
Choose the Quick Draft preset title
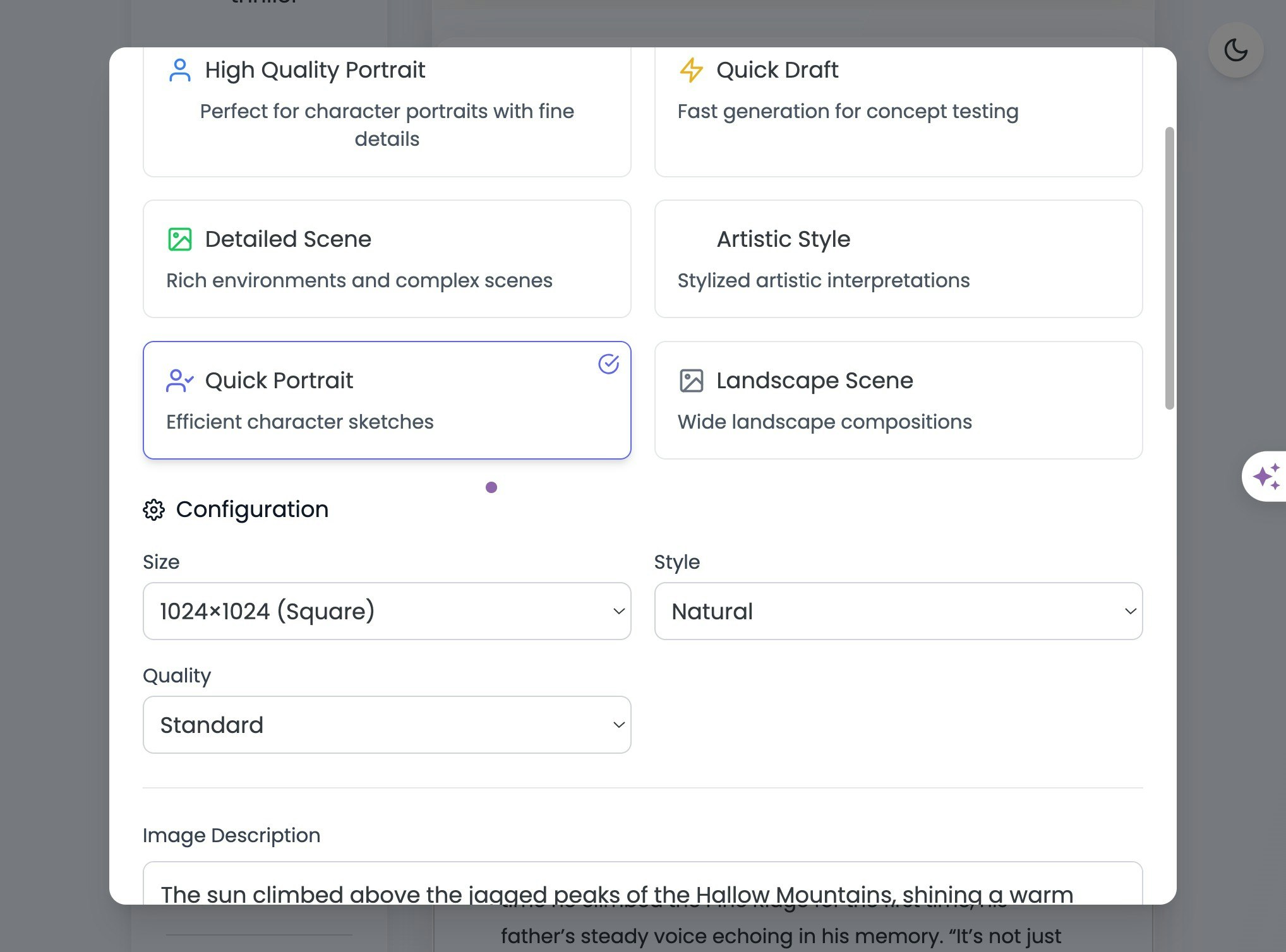pos(777,70)
